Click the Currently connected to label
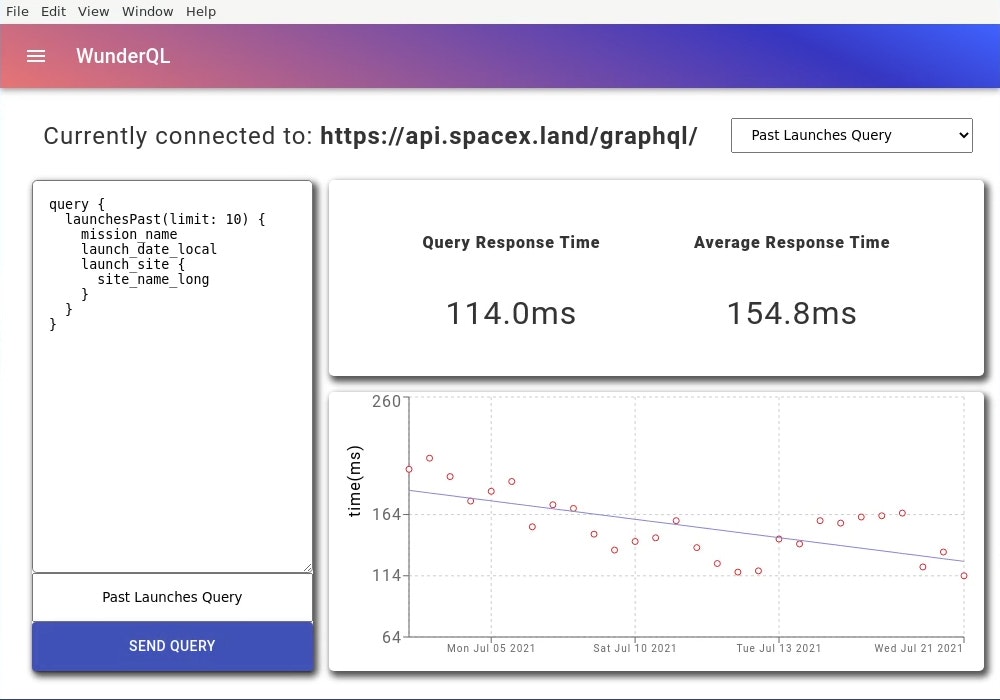 click(178, 136)
